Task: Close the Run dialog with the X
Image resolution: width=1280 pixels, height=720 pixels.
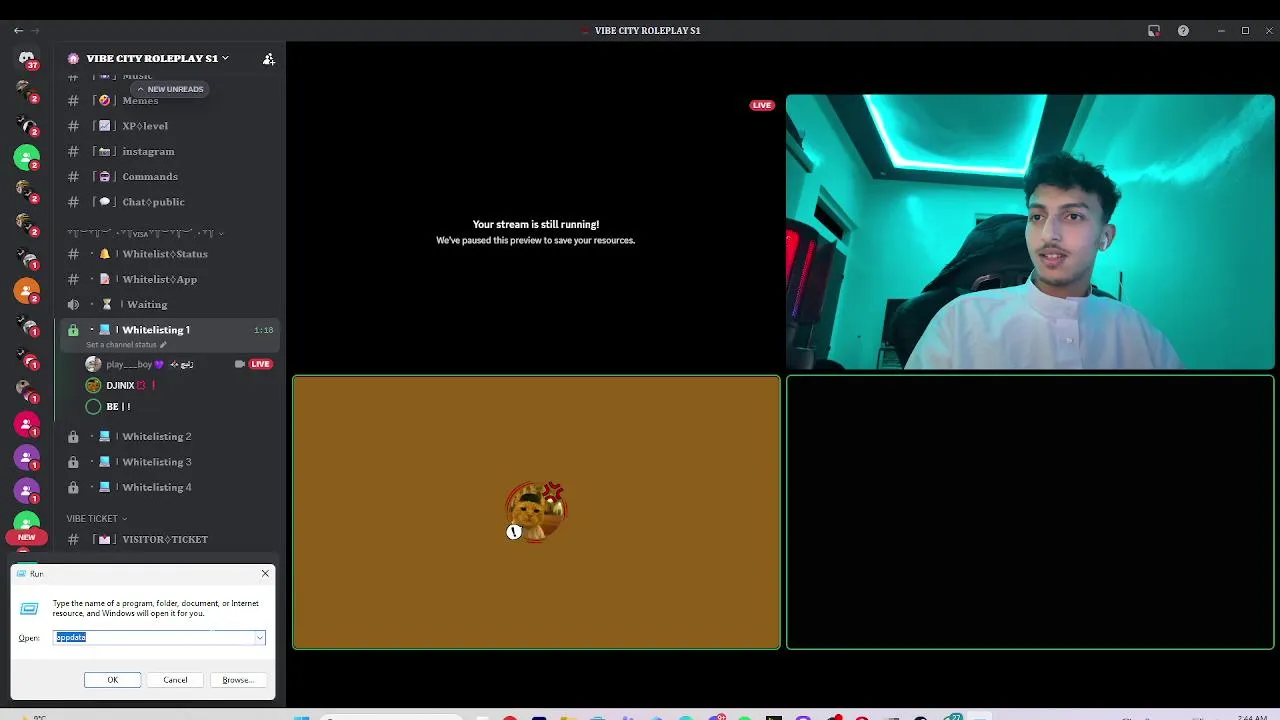Action: click(x=265, y=573)
